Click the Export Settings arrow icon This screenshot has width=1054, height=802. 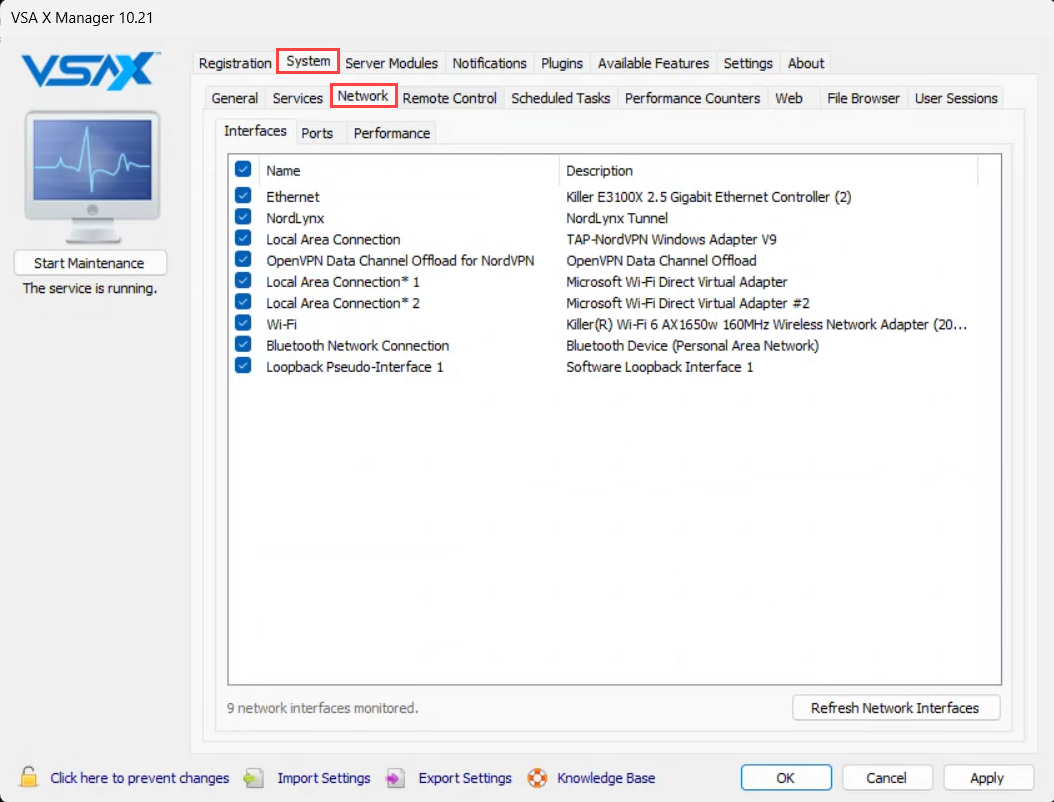click(x=395, y=778)
